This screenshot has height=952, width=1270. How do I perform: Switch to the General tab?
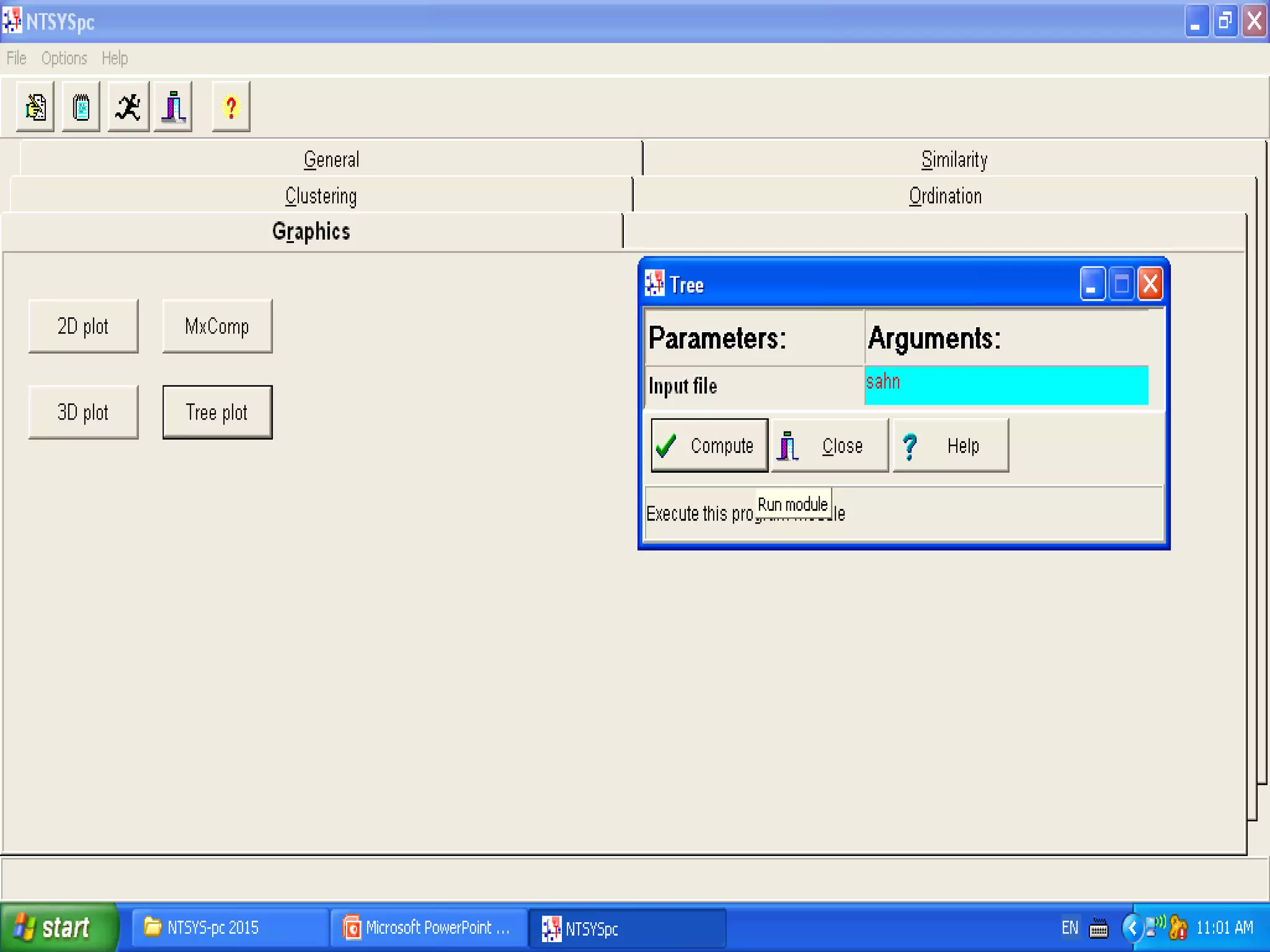[x=331, y=160]
